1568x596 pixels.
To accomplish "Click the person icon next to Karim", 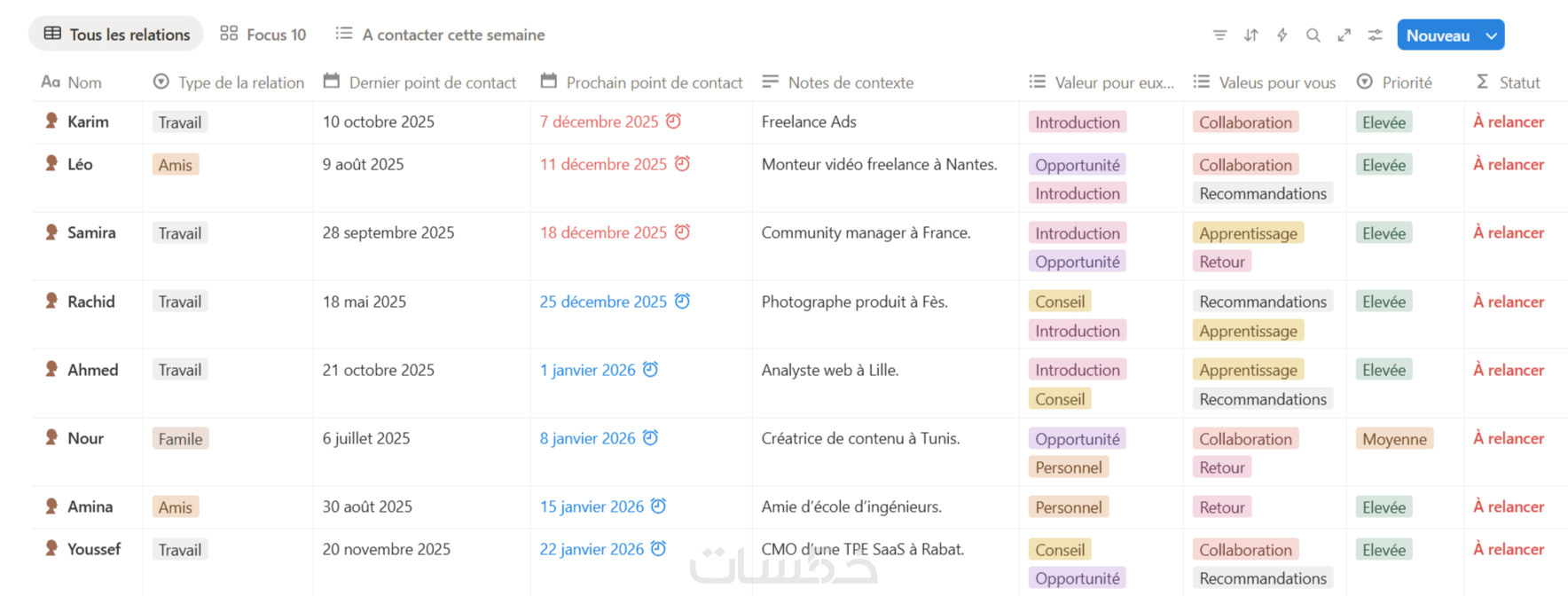I will 51,122.
